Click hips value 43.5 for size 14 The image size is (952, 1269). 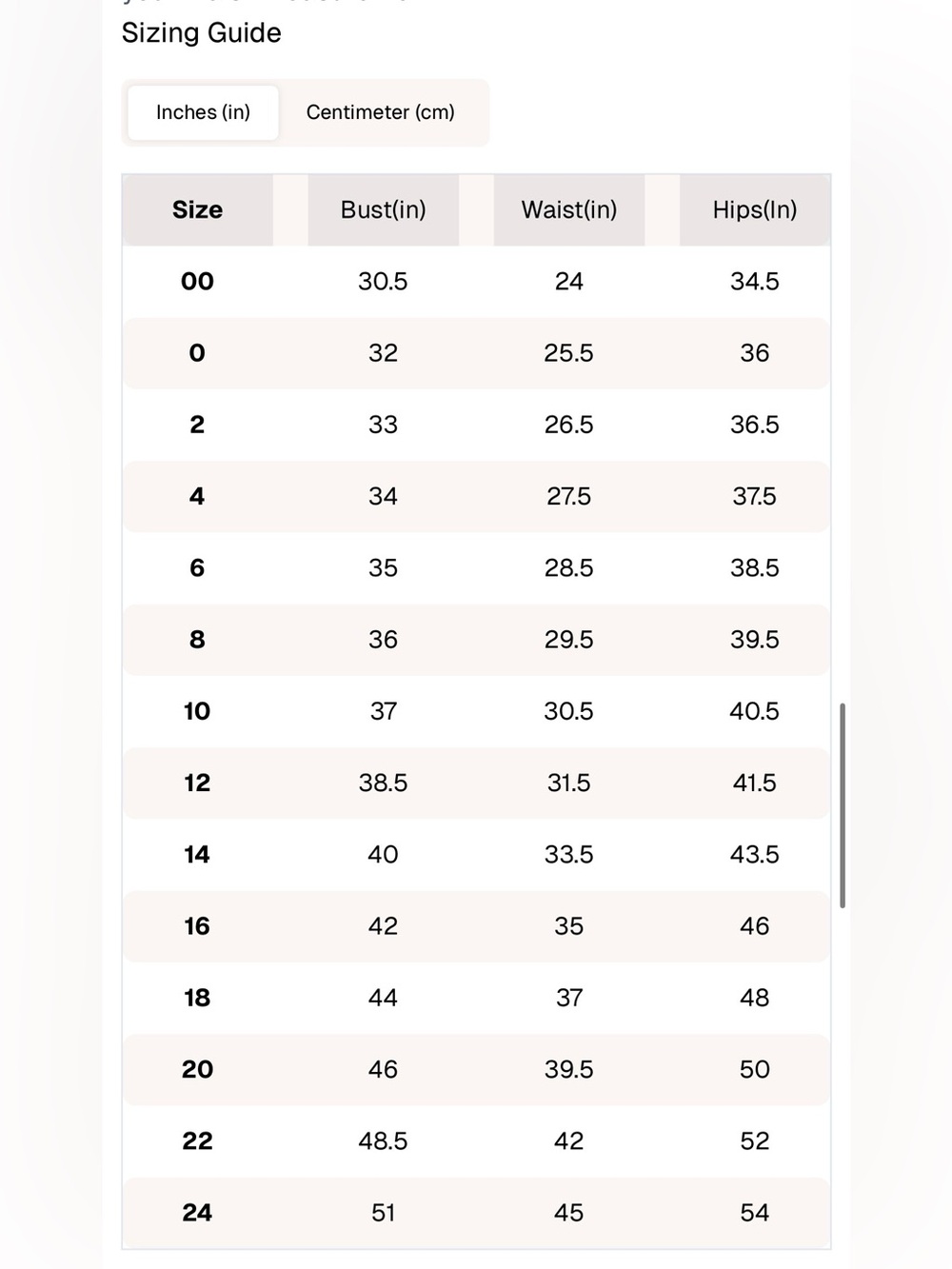755,854
